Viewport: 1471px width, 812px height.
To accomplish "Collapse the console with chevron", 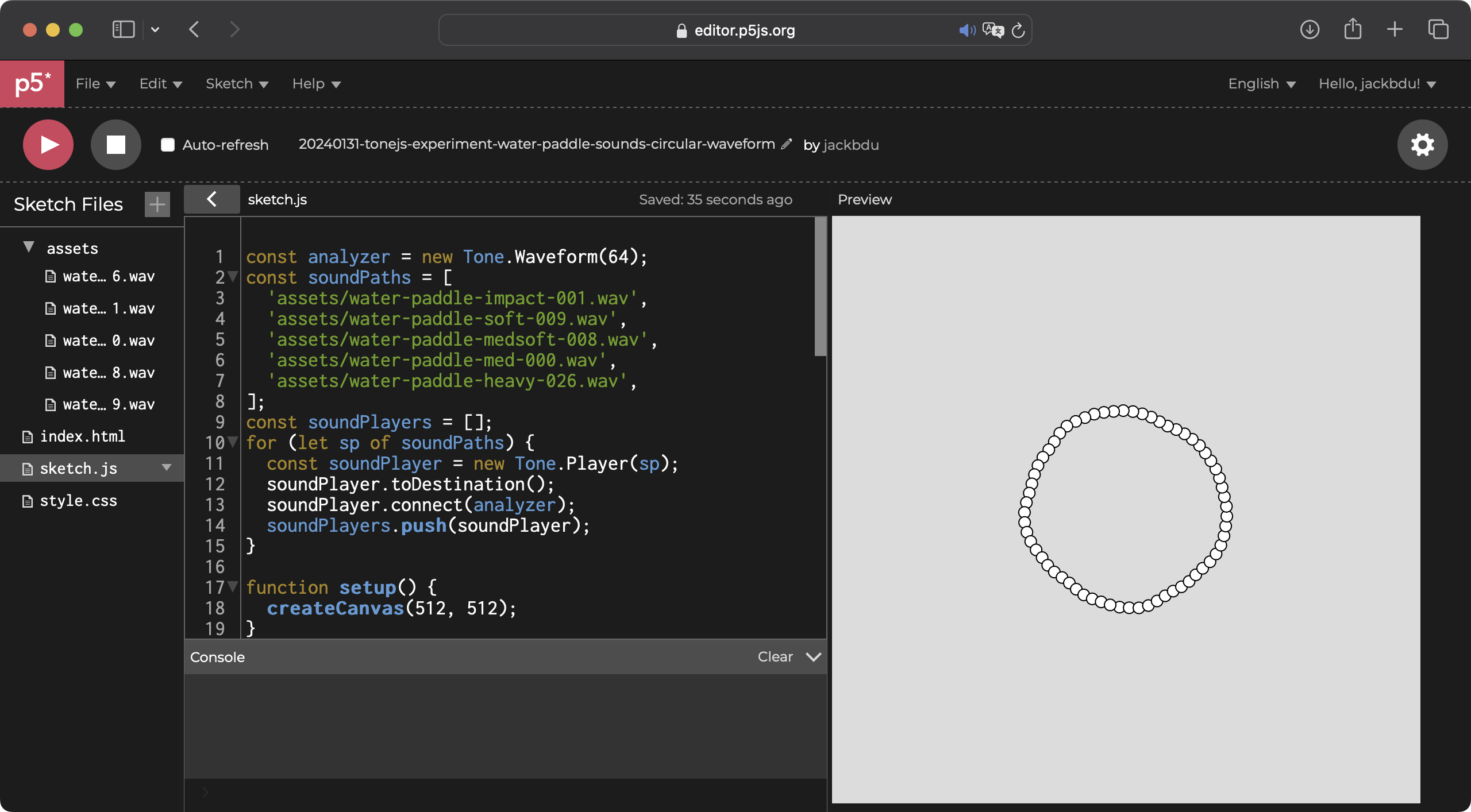I will [x=813, y=656].
